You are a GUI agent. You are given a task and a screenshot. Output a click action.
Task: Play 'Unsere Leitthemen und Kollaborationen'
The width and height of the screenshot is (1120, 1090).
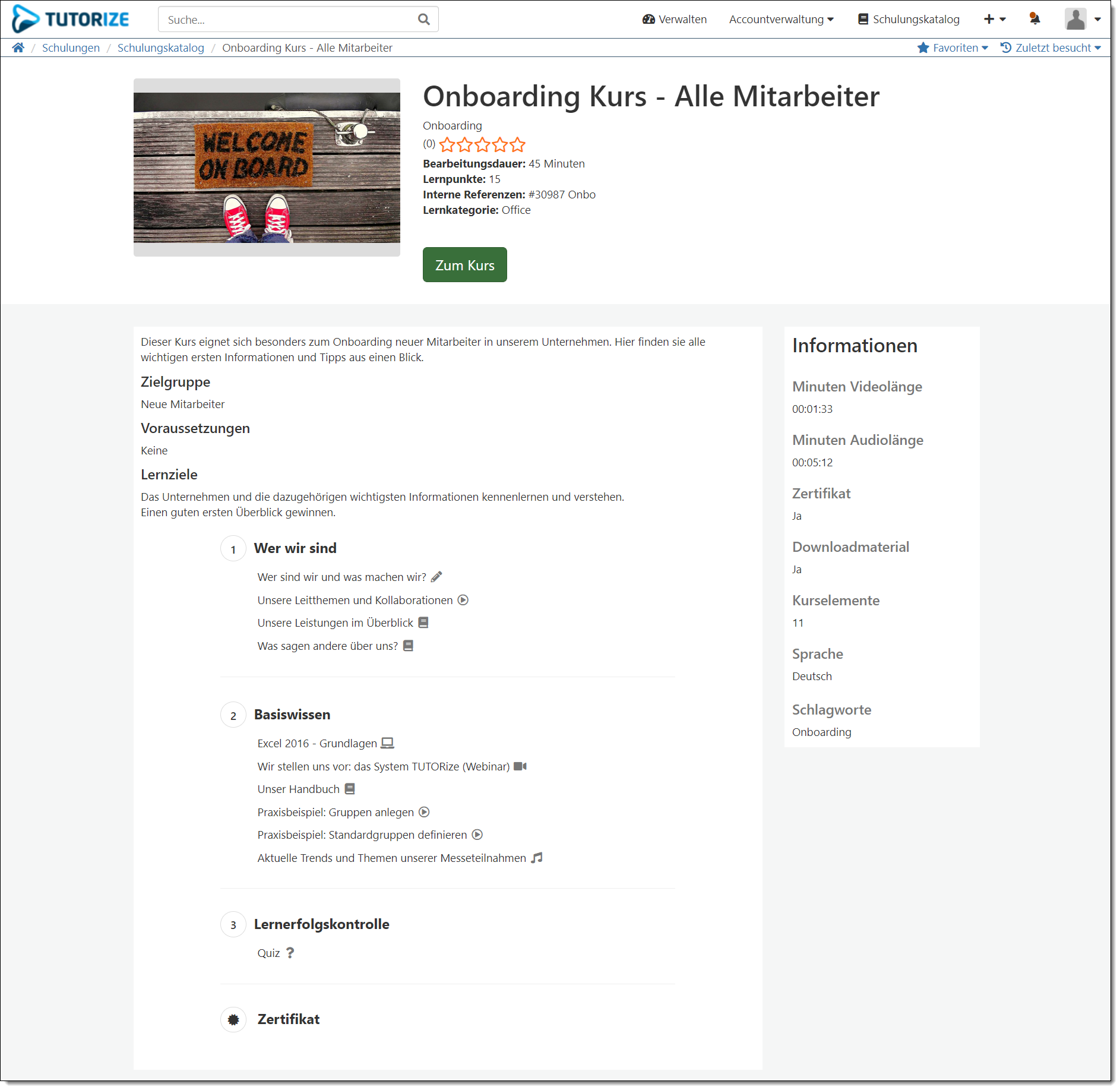(x=463, y=600)
